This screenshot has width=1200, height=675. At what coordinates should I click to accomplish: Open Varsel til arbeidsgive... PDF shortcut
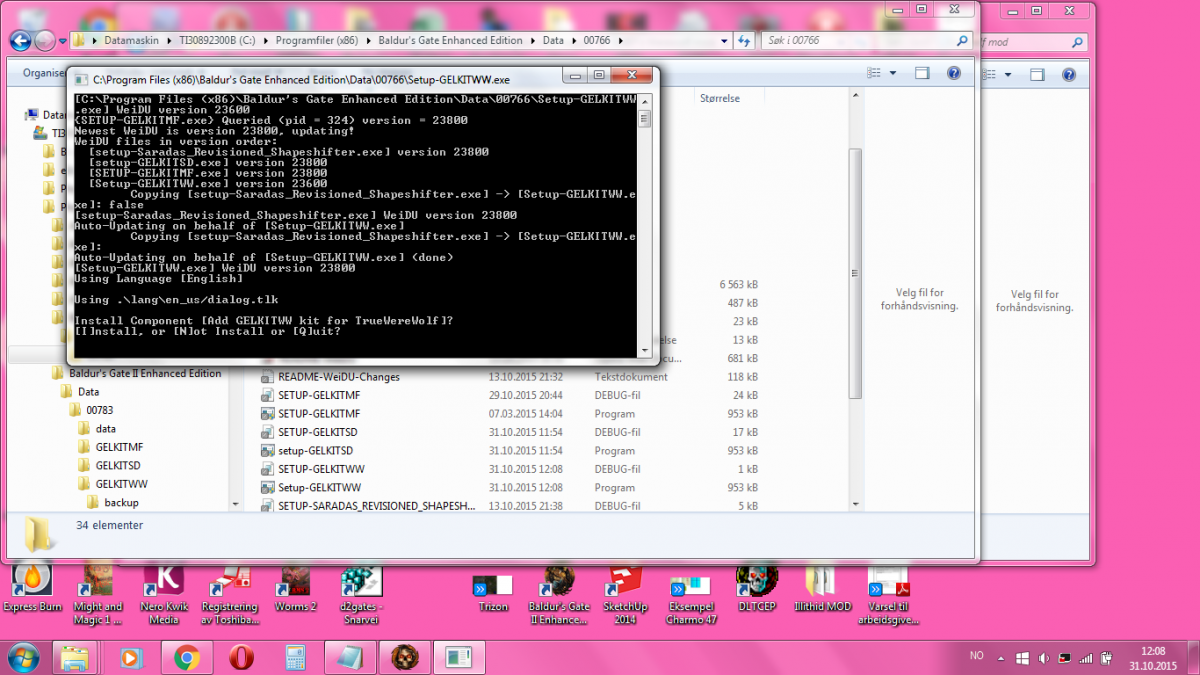click(888, 595)
